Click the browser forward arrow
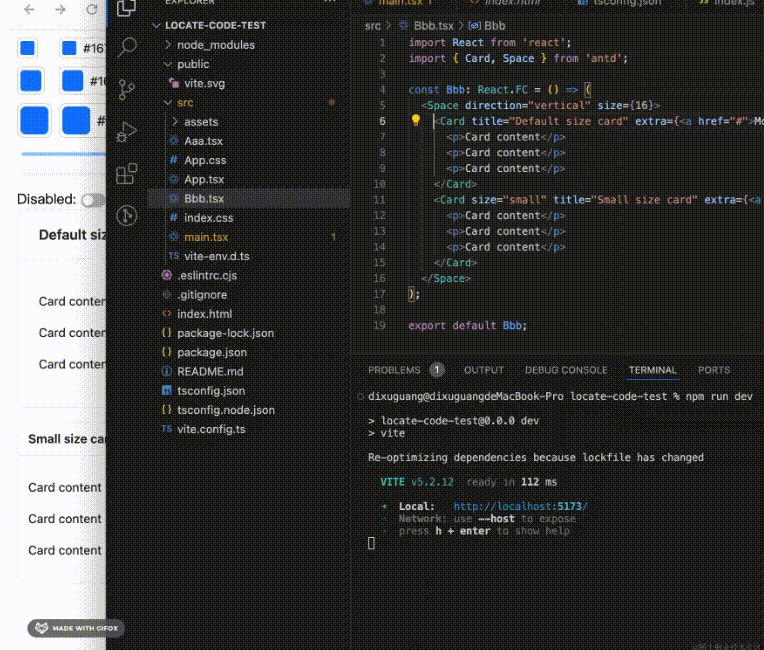The width and height of the screenshot is (764, 650). [60, 9]
